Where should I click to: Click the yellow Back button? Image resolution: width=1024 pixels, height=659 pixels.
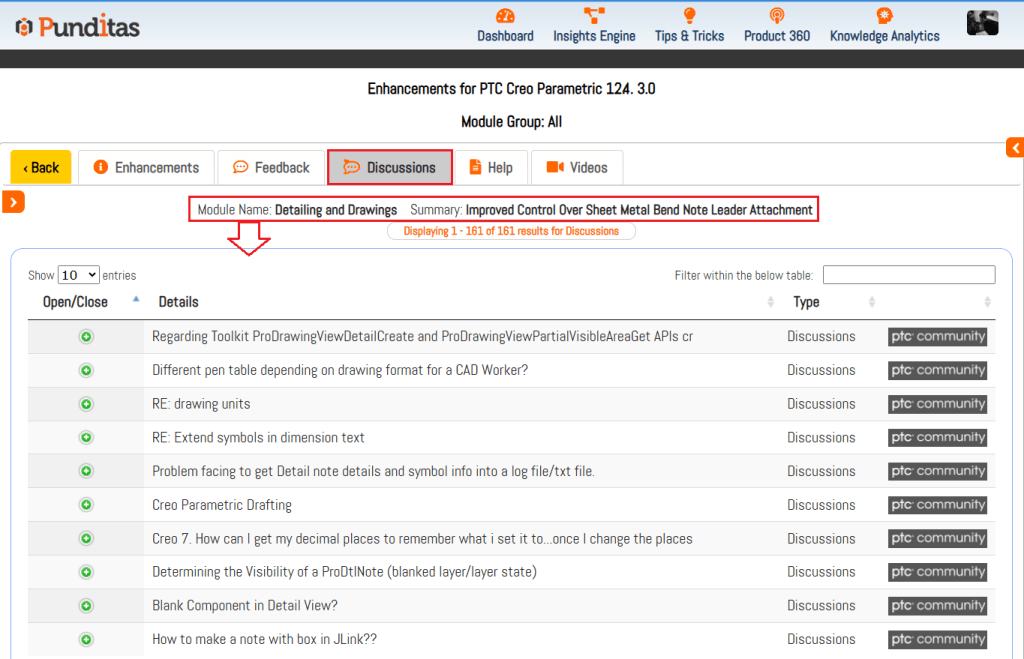(41, 168)
